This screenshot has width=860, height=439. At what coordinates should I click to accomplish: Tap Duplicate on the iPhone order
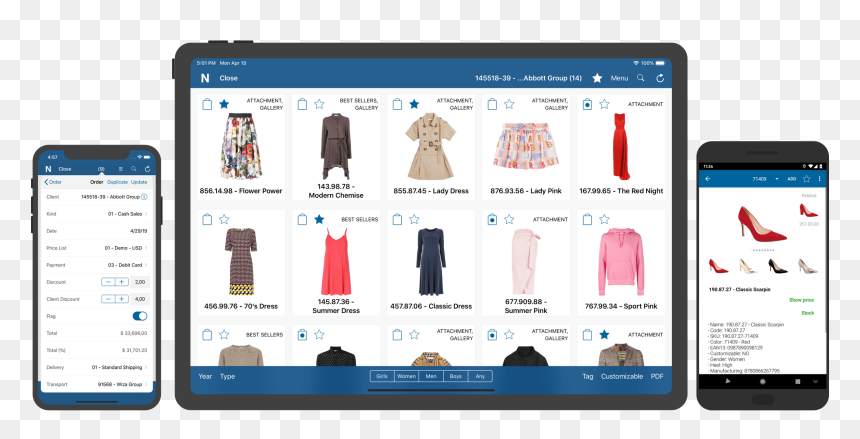117,182
